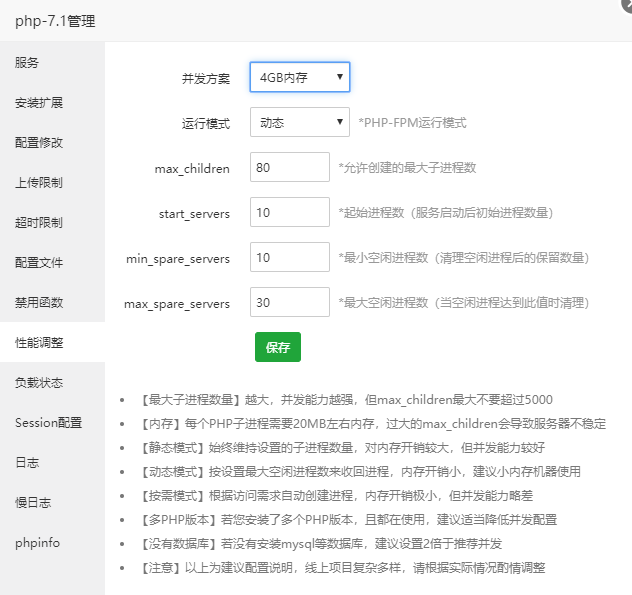This screenshot has height=595, width=632.
Task: Click the start_servers label
Action: [x=194, y=214]
